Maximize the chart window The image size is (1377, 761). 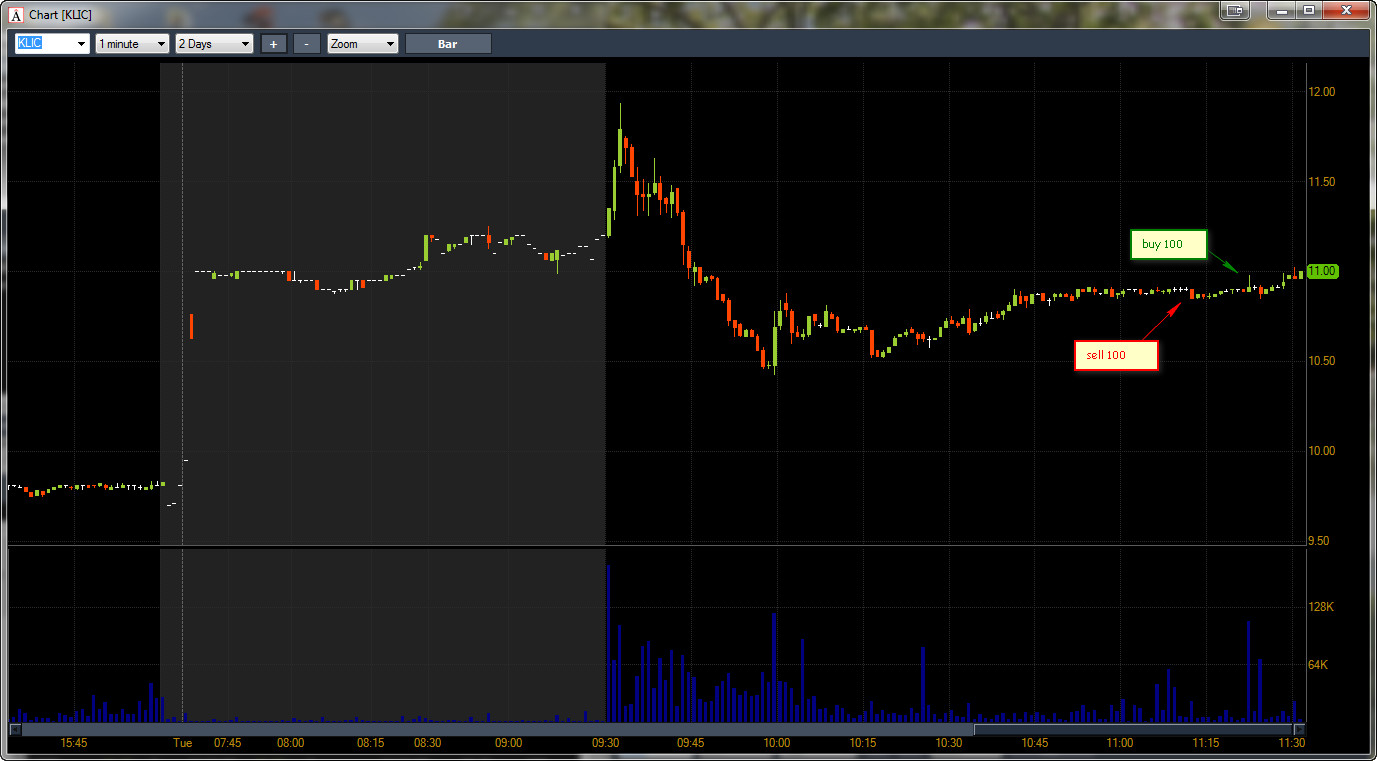1309,10
